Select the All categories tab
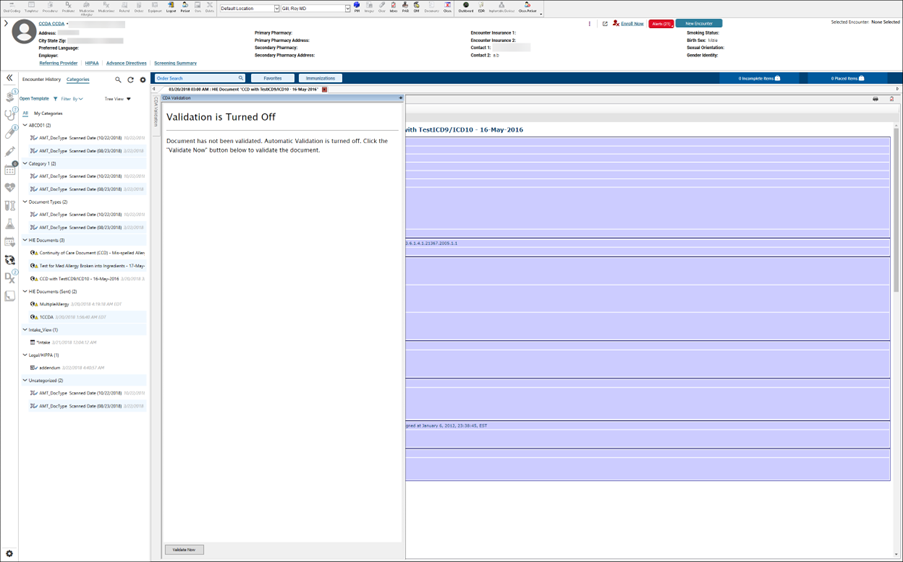This screenshot has height=562, width=903. click(x=25, y=113)
